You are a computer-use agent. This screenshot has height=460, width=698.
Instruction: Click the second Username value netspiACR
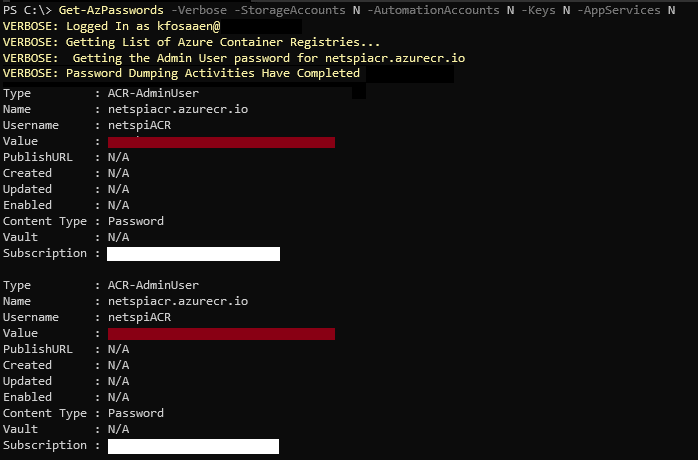[x=139, y=318]
